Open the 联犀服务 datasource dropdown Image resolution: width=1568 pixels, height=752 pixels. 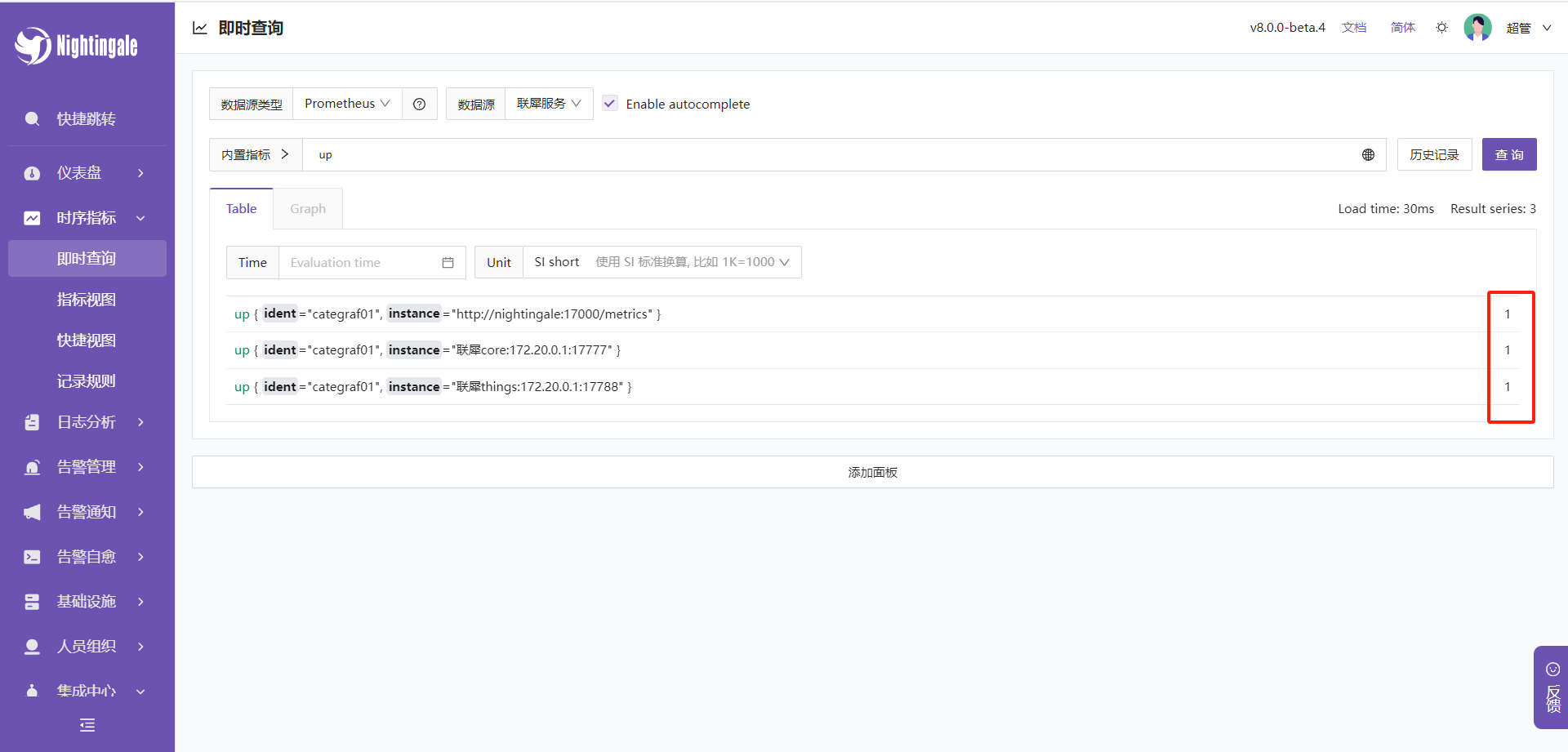tap(549, 104)
